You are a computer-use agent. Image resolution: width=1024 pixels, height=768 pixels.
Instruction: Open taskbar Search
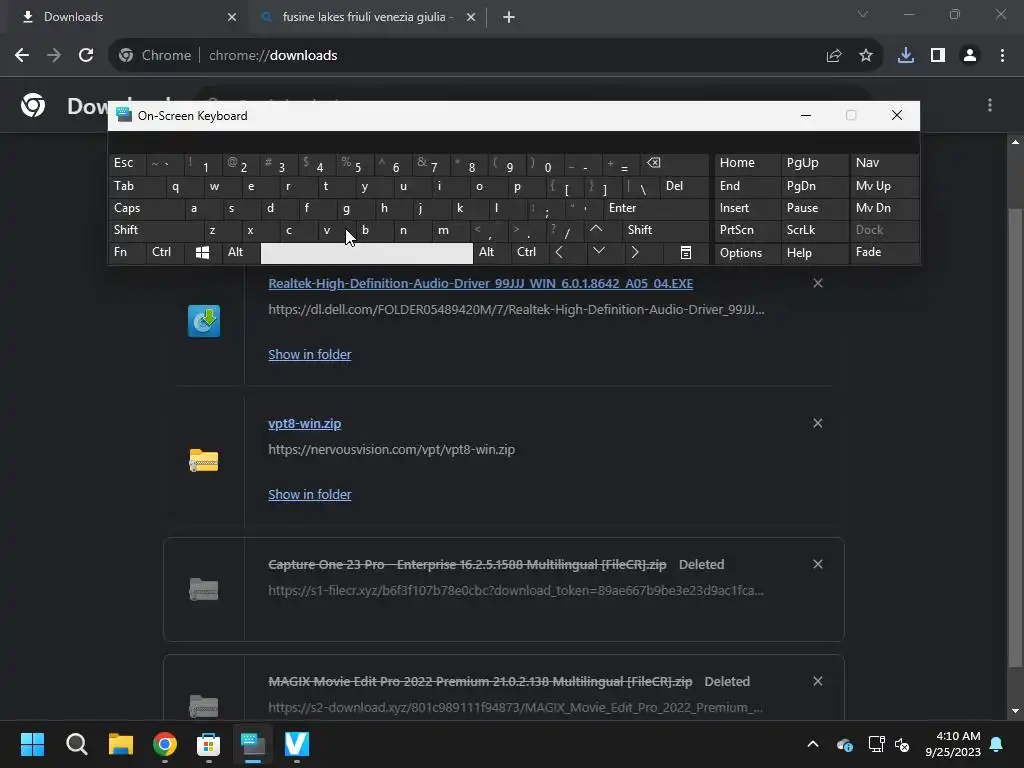click(76, 744)
